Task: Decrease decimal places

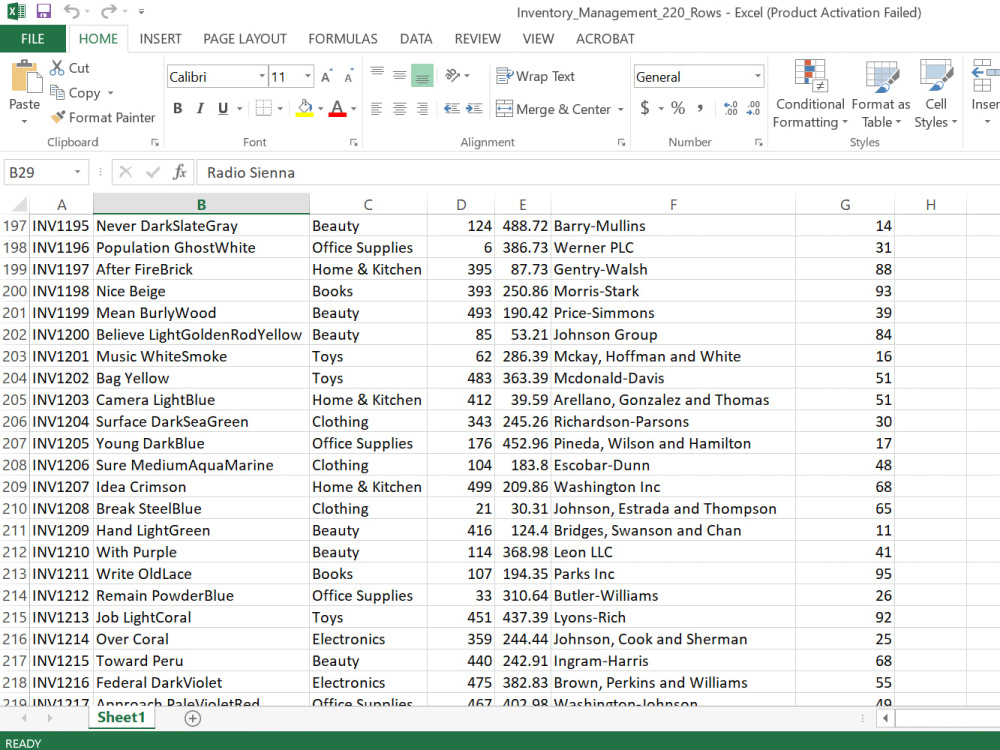Action: (x=753, y=108)
